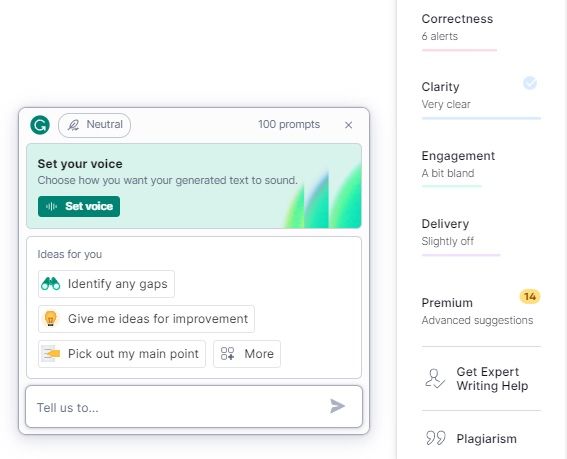Close the Grammarly prompt panel
Image resolution: width=567 pixels, height=459 pixels.
click(x=349, y=125)
